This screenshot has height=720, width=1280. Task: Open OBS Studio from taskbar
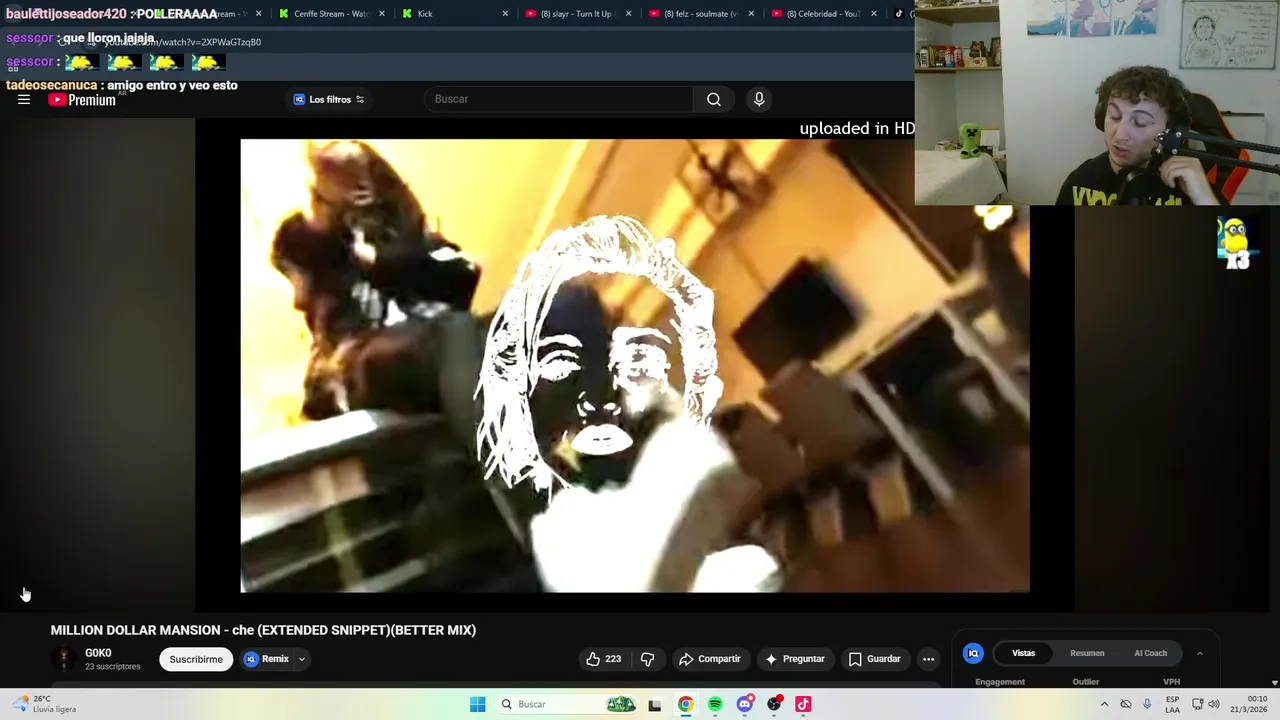coord(774,704)
